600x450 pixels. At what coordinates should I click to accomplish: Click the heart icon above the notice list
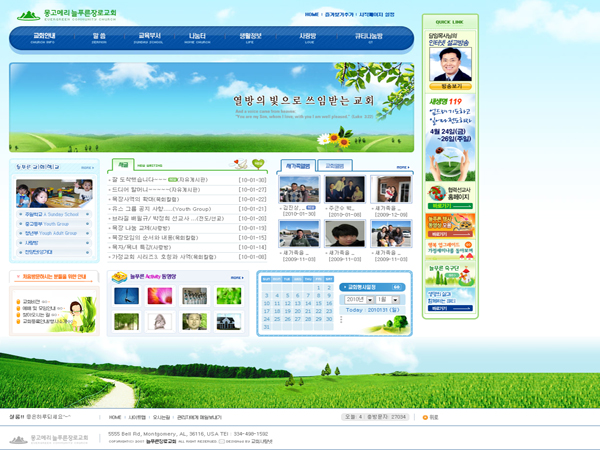257,163
